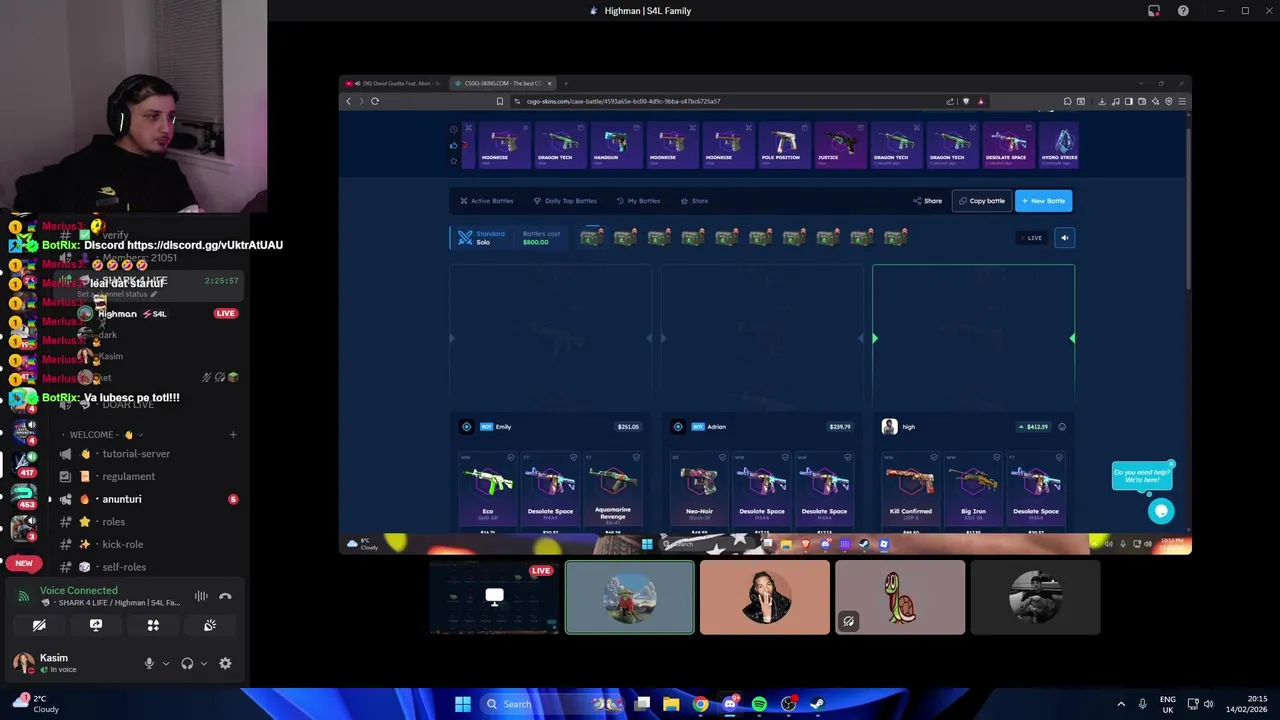Viewport: 1280px width, 720px height.
Task: Select the turtle avatar participant tile
Action: [900, 597]
